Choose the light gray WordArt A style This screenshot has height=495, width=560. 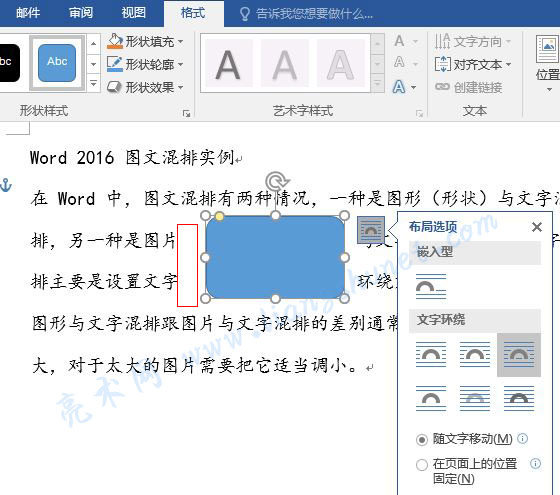click(x=285, y=64)
